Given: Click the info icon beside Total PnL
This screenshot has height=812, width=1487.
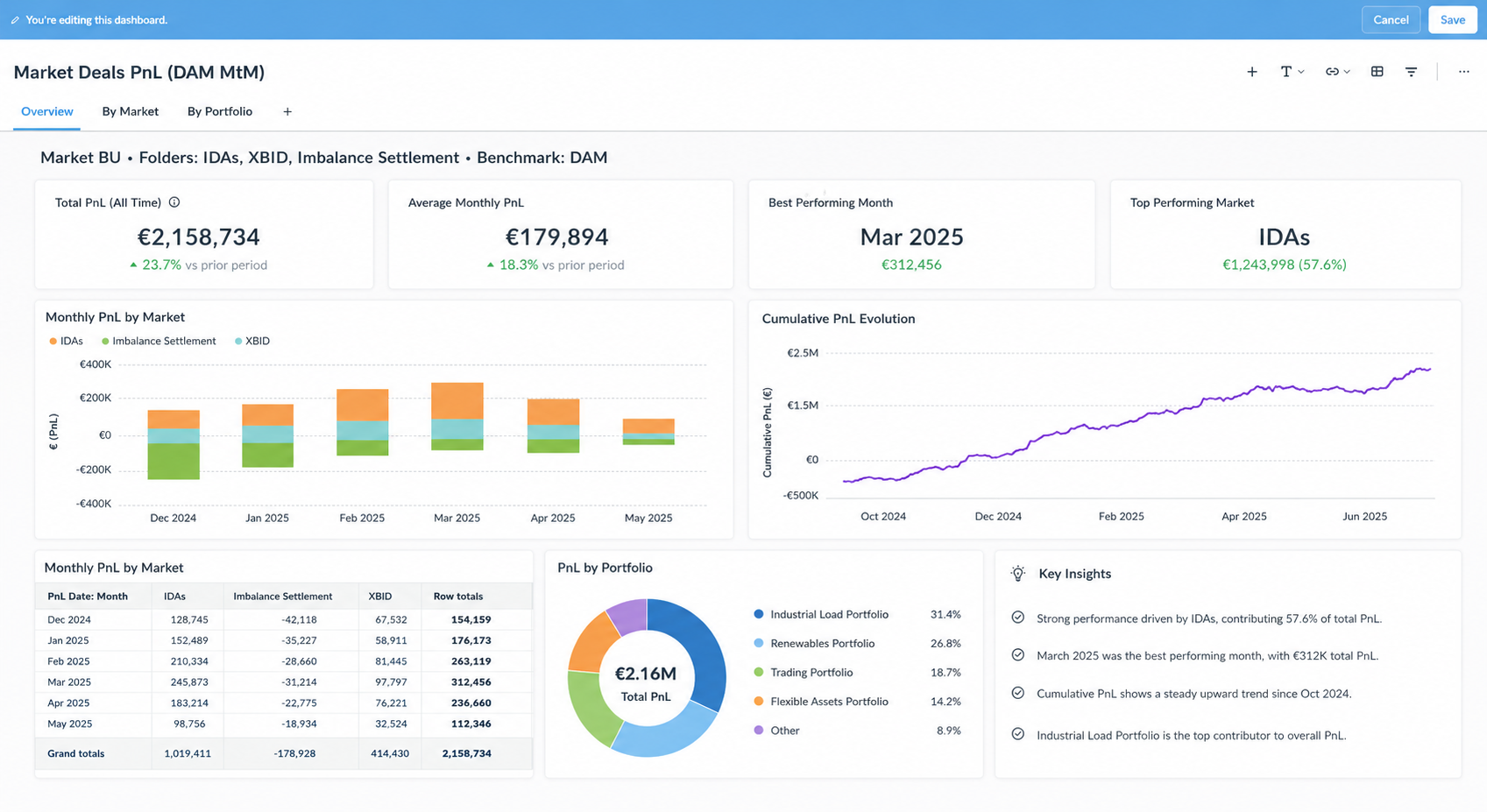Looking at the screenshot, I should [174, 202].
